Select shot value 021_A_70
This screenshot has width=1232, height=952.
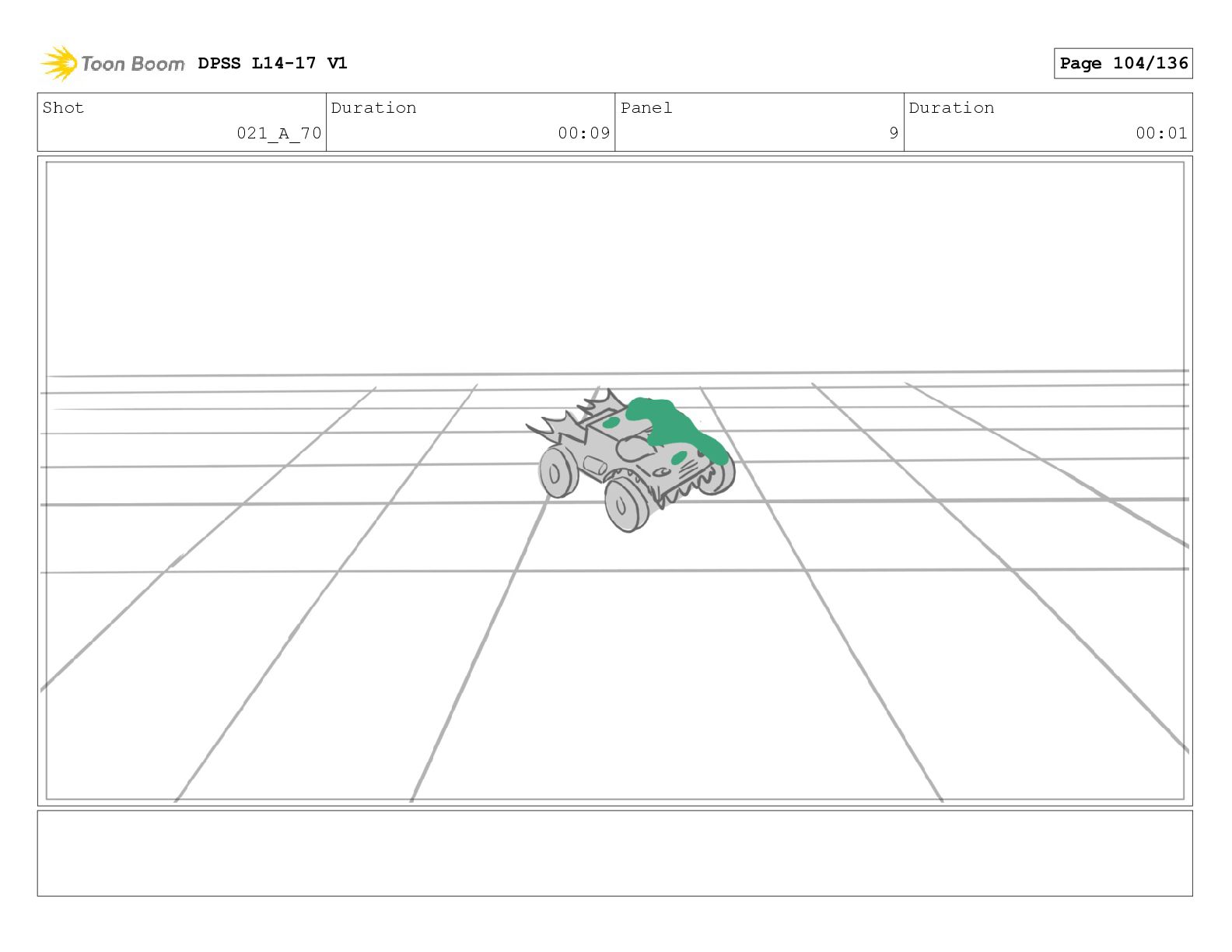tap(279, 133)
